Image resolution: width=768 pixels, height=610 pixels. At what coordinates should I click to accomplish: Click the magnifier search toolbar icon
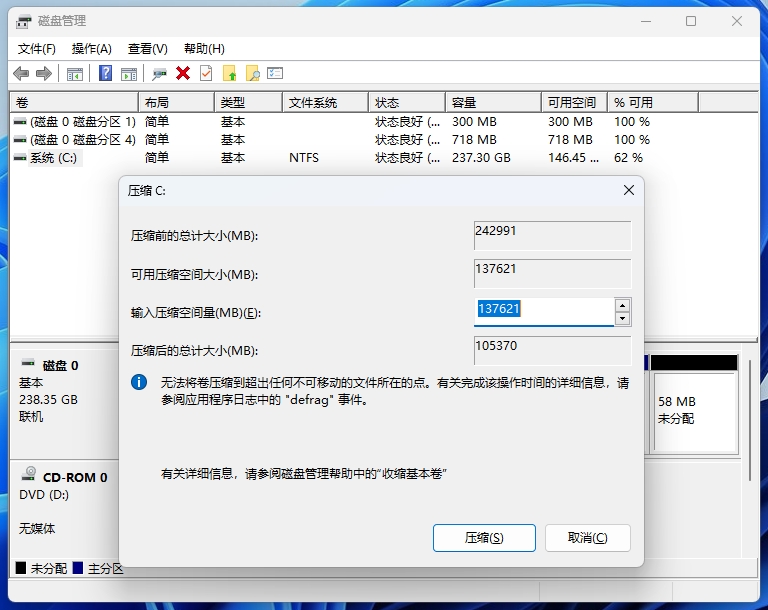coord(253,73)
